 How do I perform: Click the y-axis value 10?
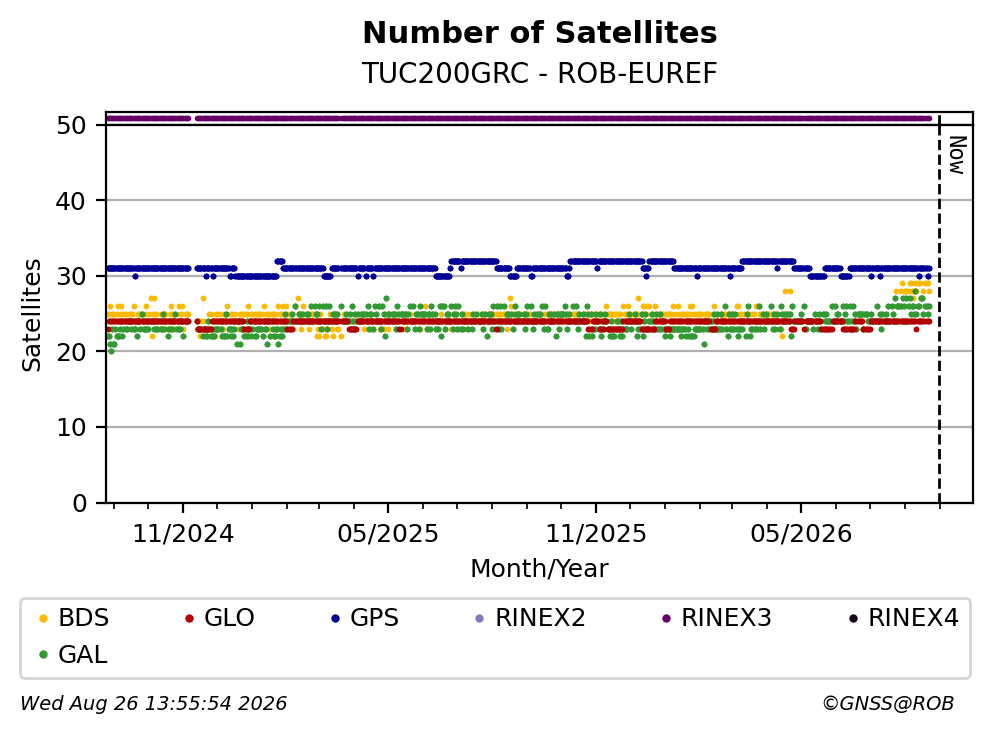point(71,427)
